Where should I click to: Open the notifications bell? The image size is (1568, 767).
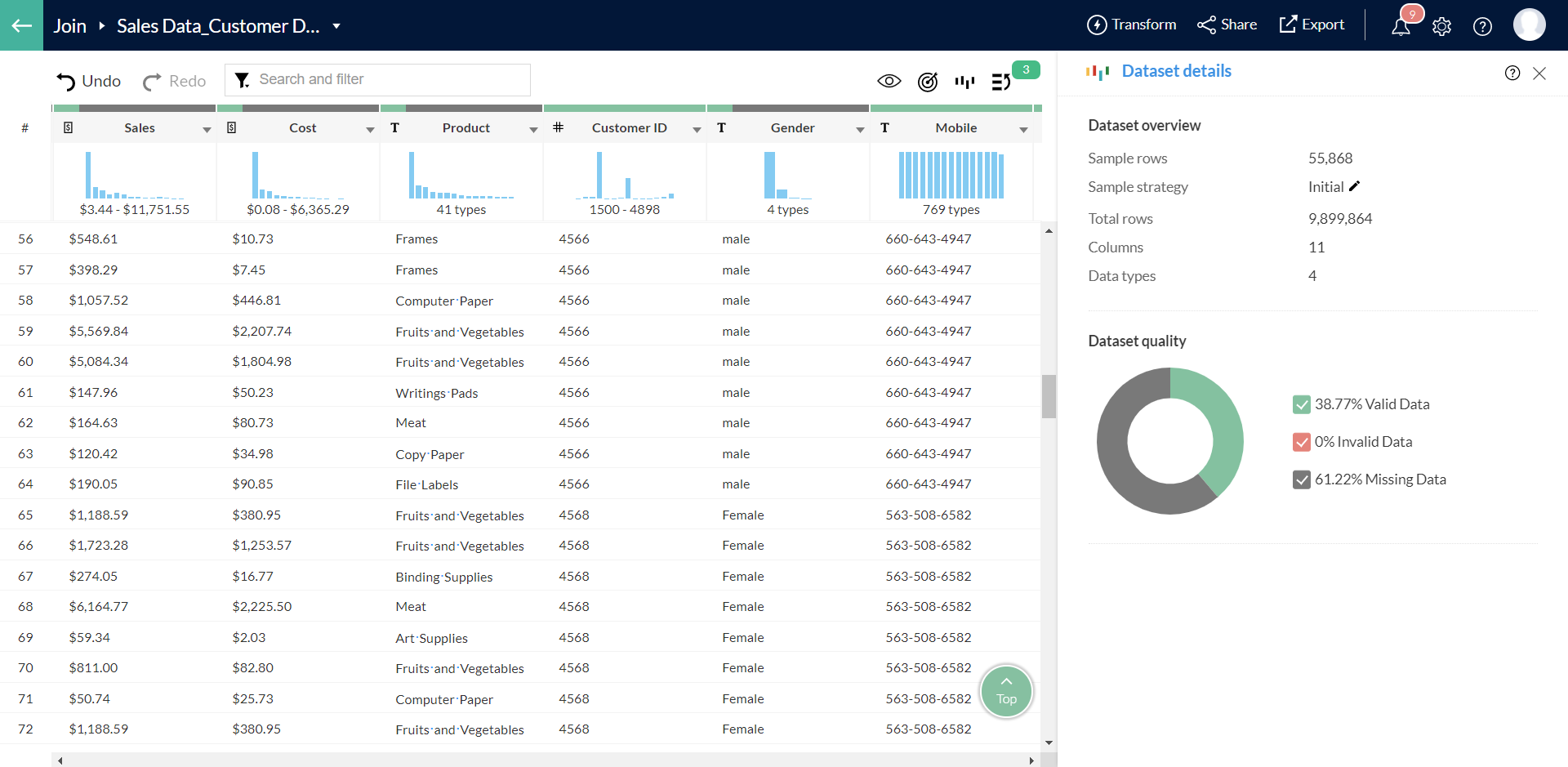[1401, 26]
